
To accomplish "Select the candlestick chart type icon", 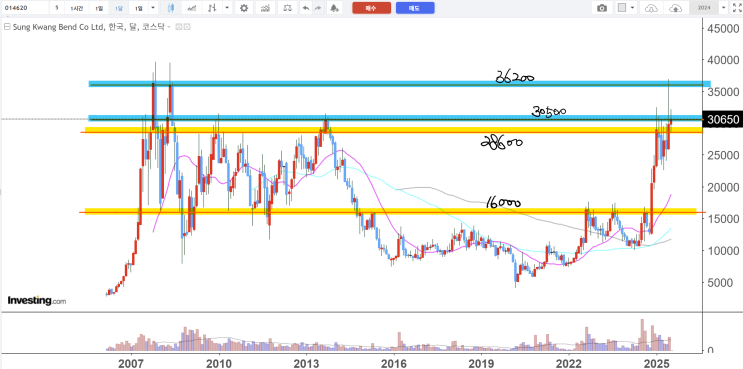I will tap(171, 8).
